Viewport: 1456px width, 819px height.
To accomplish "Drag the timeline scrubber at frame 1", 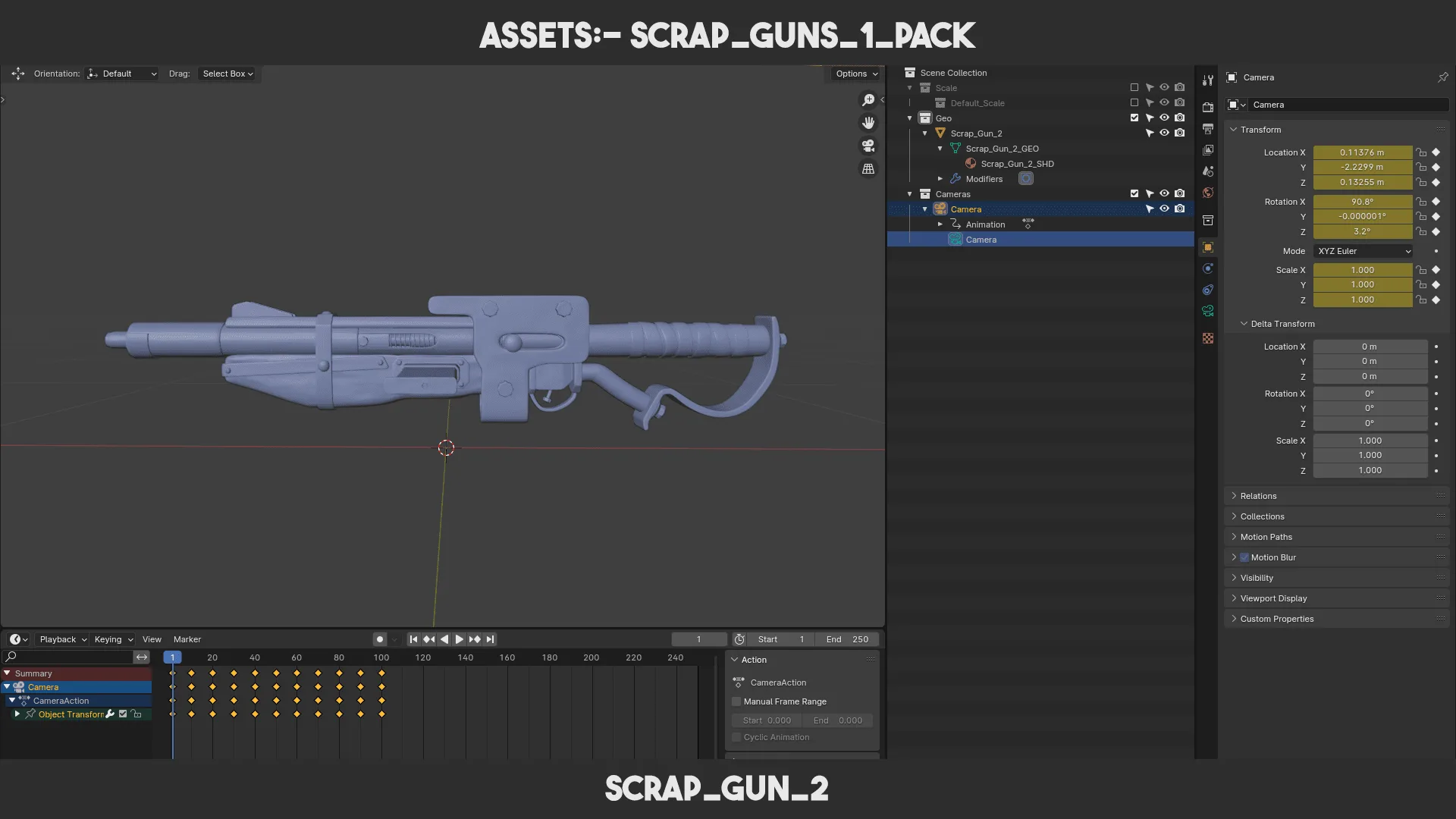I will coord(172,658).
